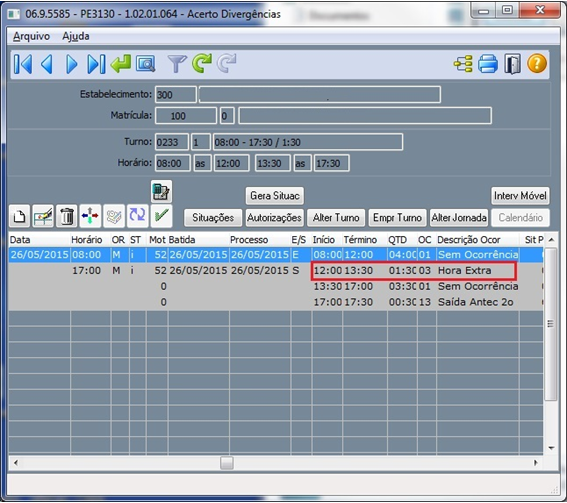Click the Data column header
The image size is (567, 503).
point(39,240)
